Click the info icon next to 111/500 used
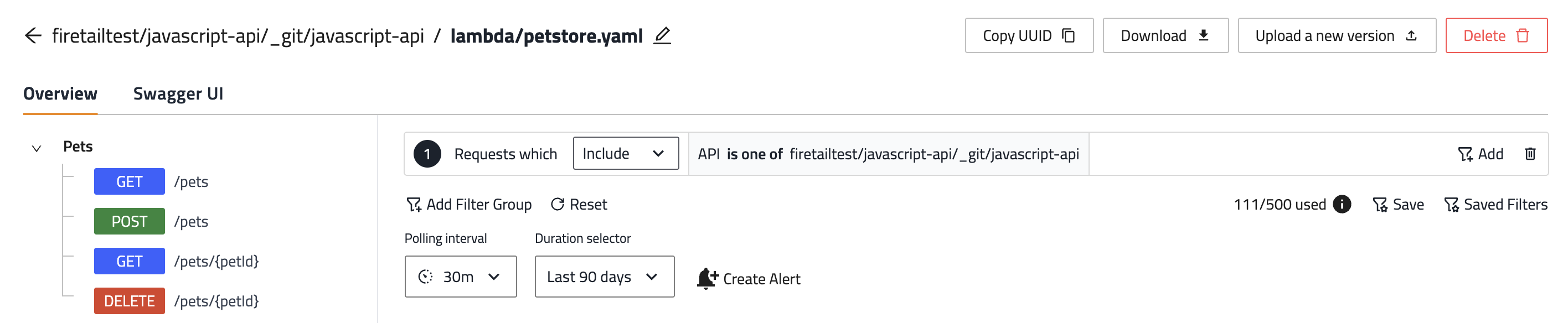The image size is (1568, 323). coord(1342,205)
